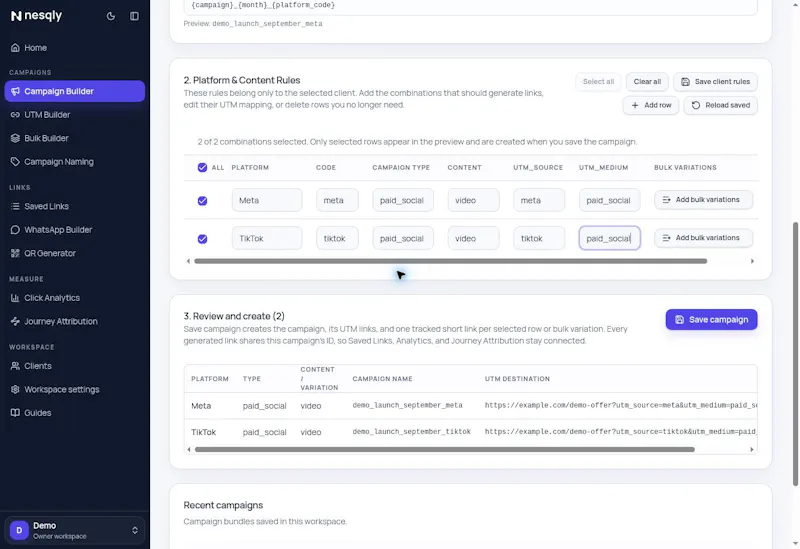
Task: Click Campaign Builder megaphone icon
Action: click(x=15, y=91)
